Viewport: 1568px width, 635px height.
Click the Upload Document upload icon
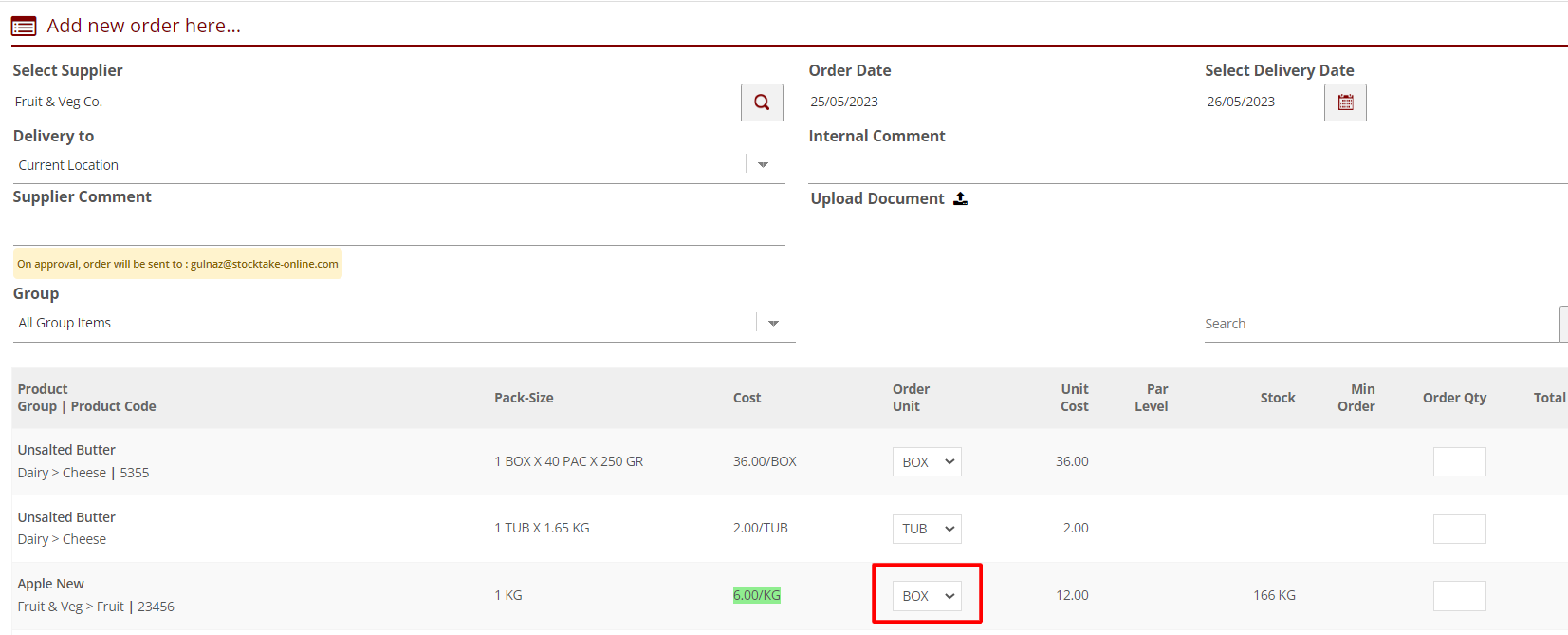(960, 198)
